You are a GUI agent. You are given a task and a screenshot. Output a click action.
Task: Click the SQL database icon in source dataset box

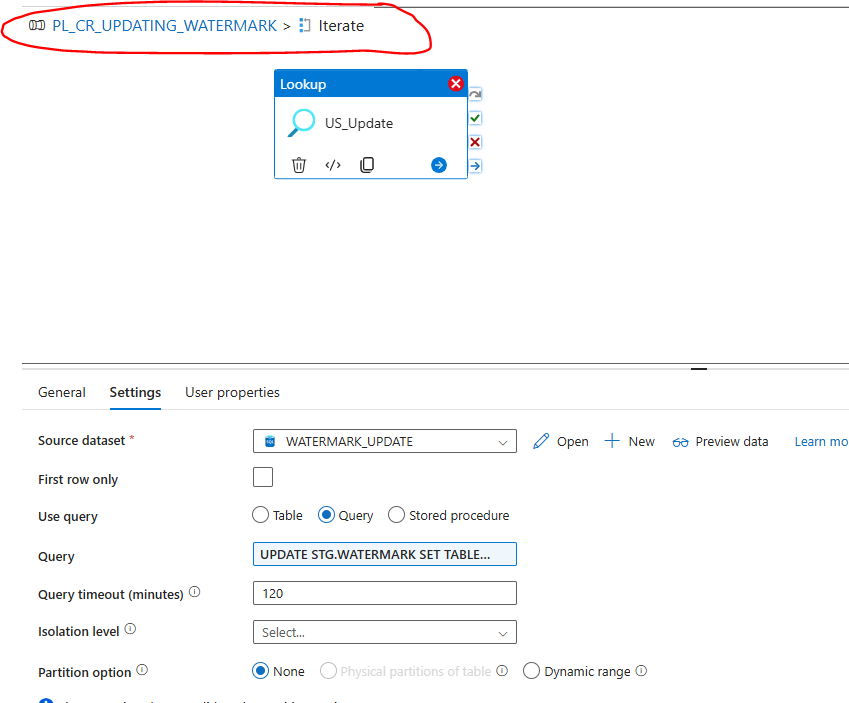pos(270,441)
